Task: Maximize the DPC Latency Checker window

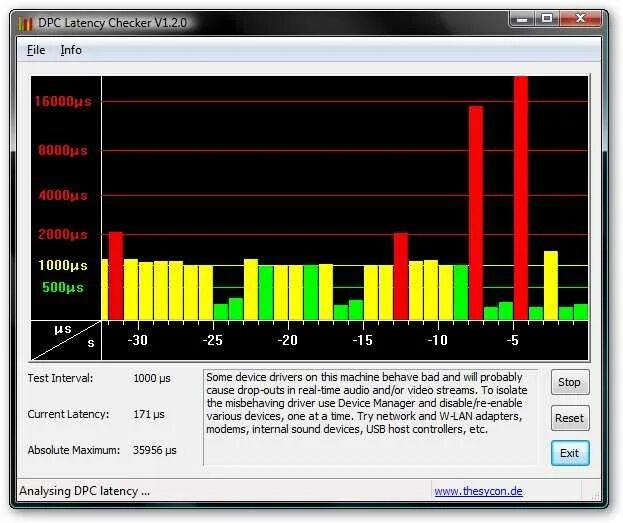Action: coord(547,19)
